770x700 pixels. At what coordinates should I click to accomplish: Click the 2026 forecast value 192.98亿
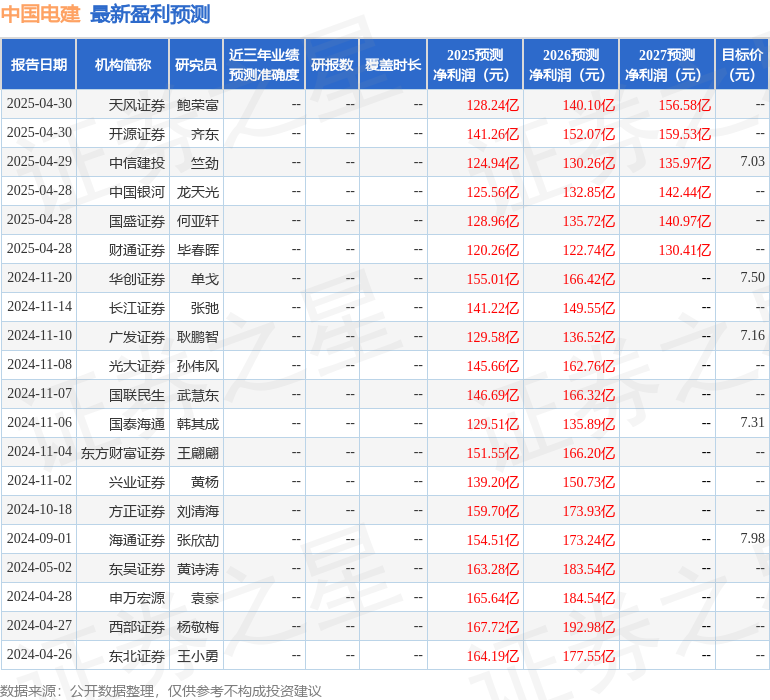pyautogui.click(x=588, y=626)
